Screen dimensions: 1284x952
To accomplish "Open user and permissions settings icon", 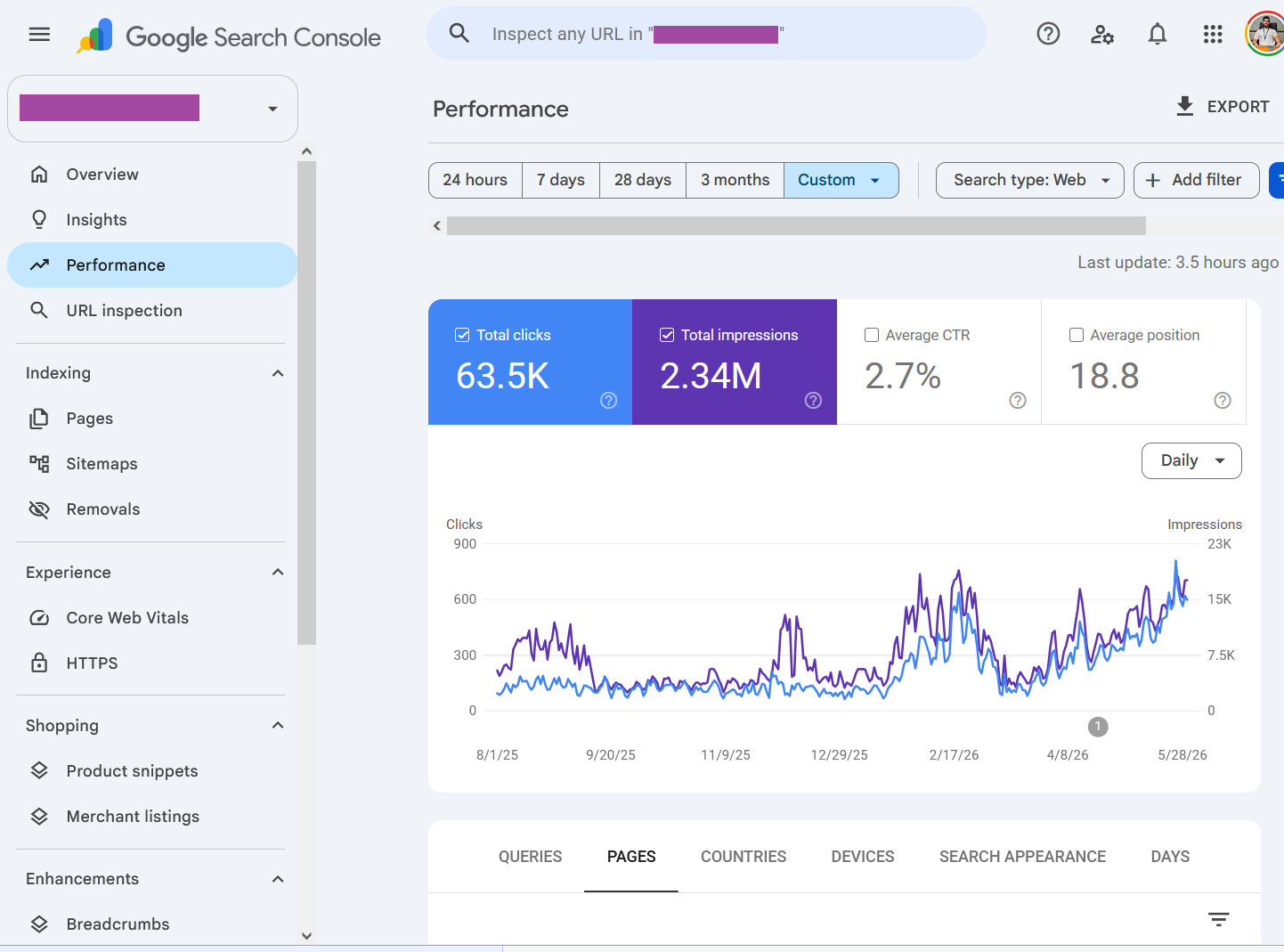I will 1102,34.
